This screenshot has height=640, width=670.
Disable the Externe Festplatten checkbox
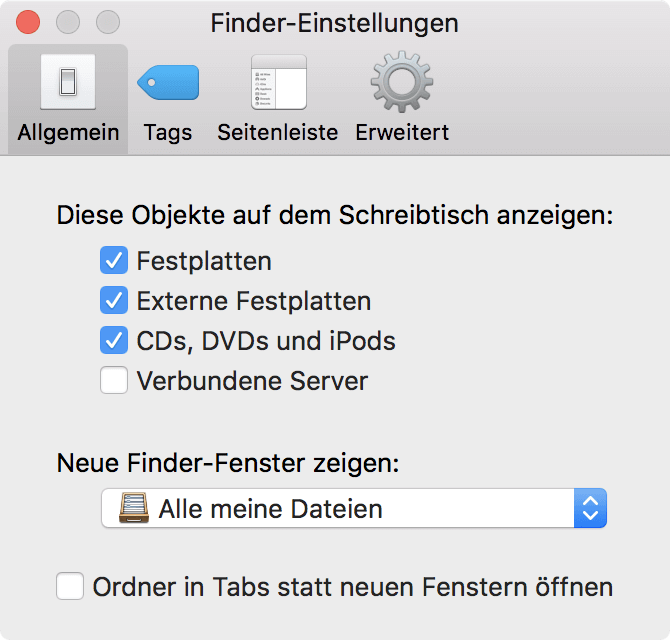tap(114, 300)
